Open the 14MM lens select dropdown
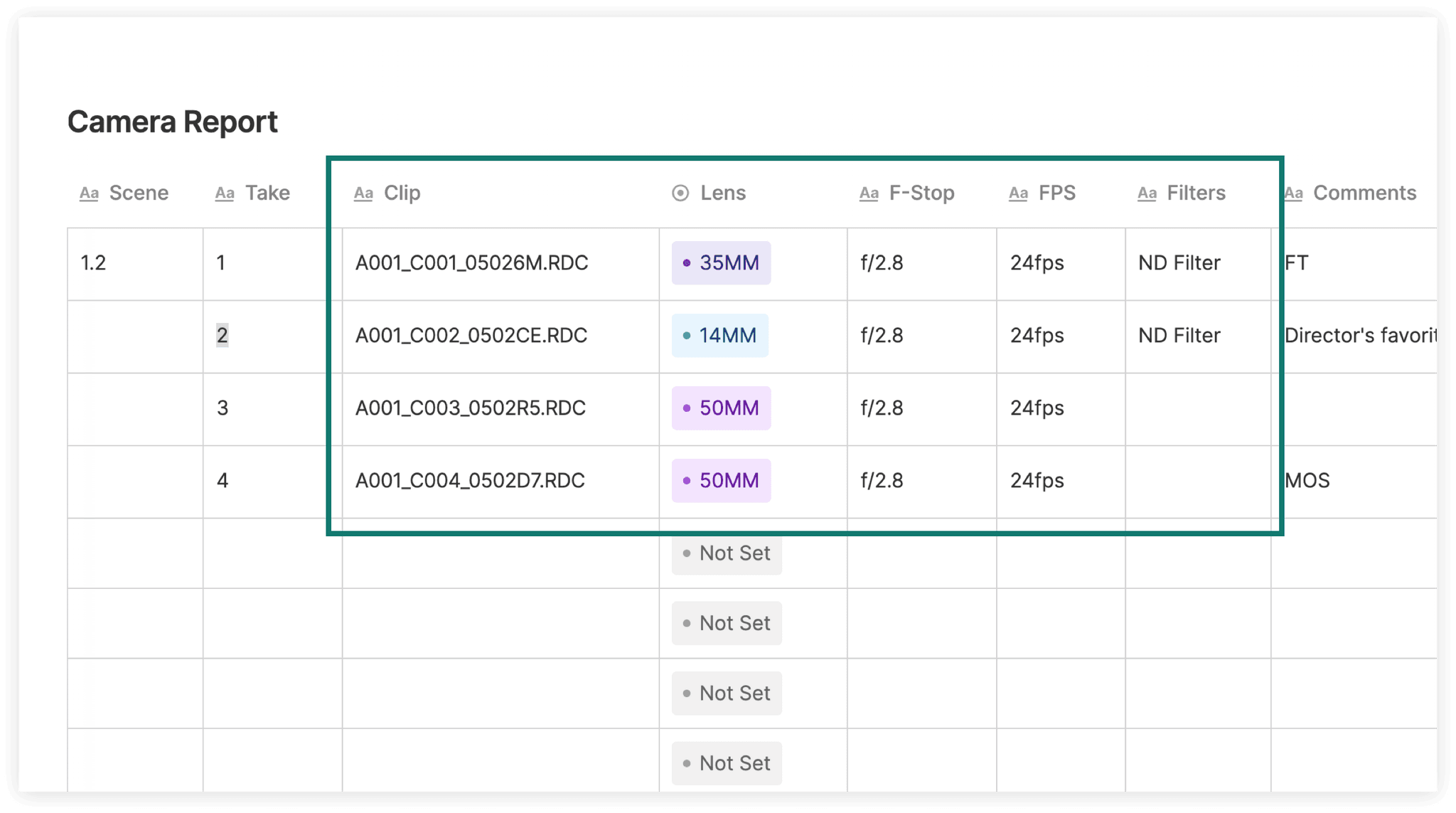Screen dimensions: 1456x813 click(719, 335)
